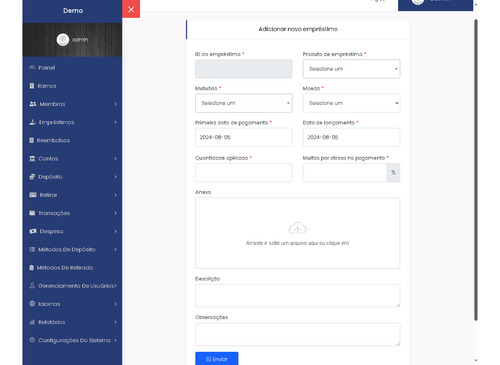Open the Ramos menu item
The height and width of the screenshot is (365, 500).
[72, 86]
